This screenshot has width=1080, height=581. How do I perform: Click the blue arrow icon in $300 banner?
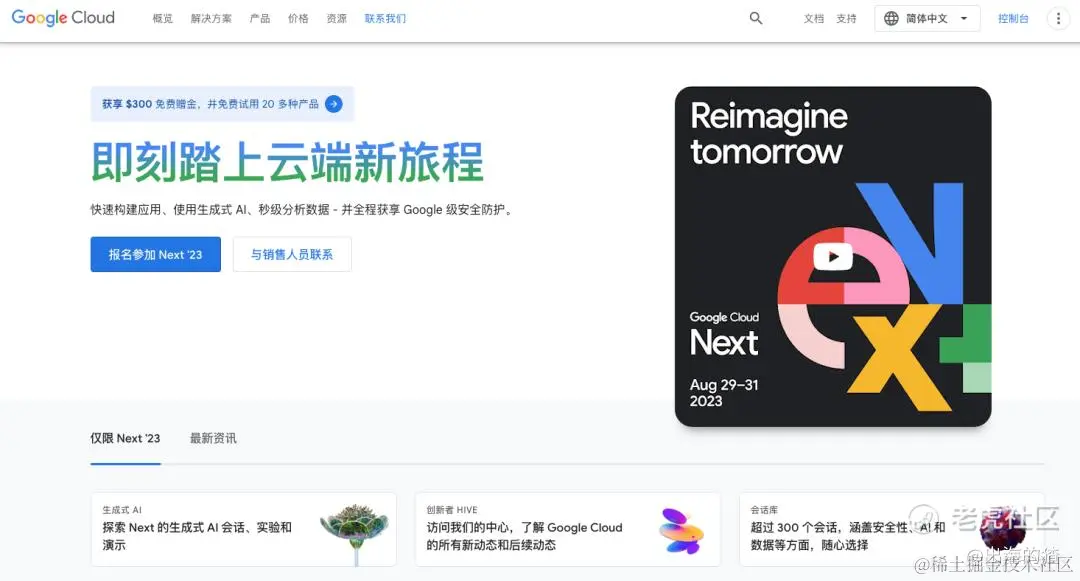333,104
